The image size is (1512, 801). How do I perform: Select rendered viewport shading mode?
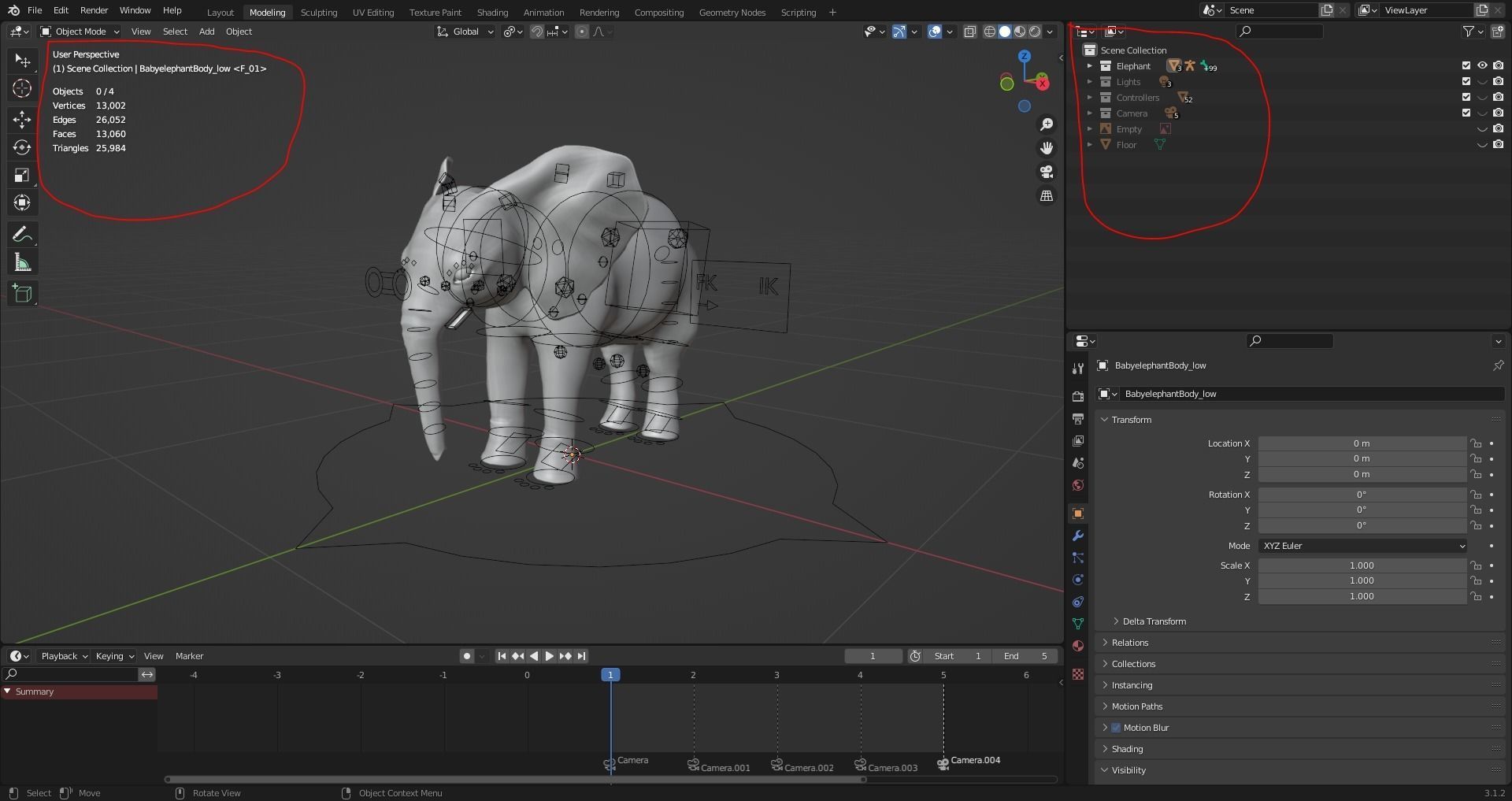coord(1035,32)
